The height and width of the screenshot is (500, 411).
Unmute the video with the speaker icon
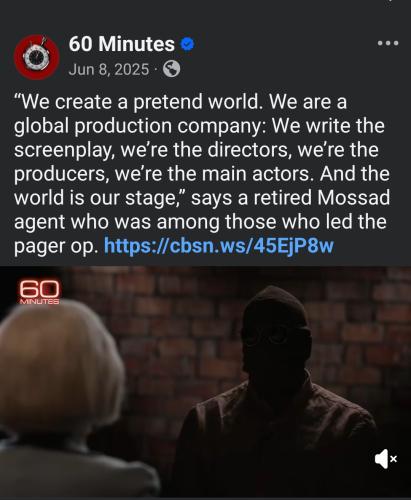[x=382, y=459]
